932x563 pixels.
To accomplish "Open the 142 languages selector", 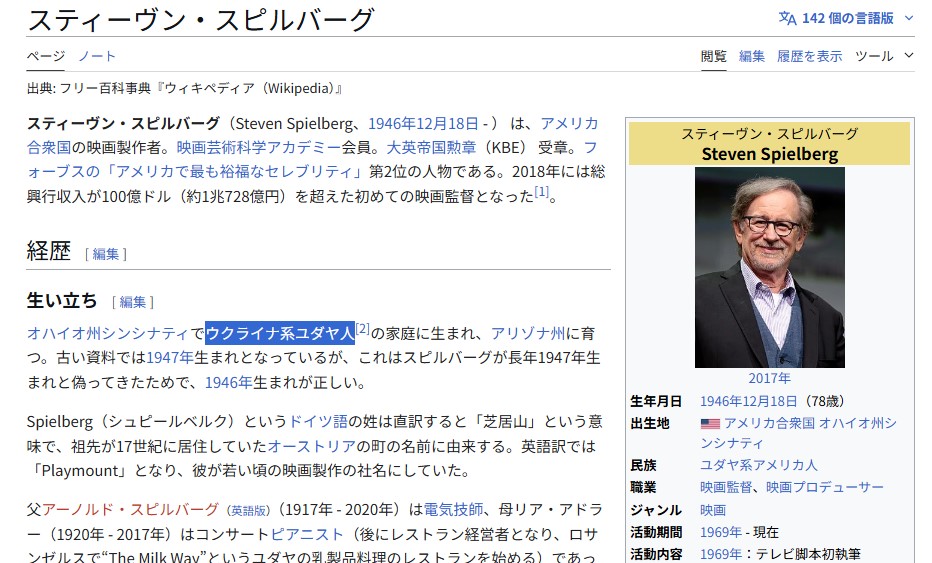I will (x=846, y=18).
